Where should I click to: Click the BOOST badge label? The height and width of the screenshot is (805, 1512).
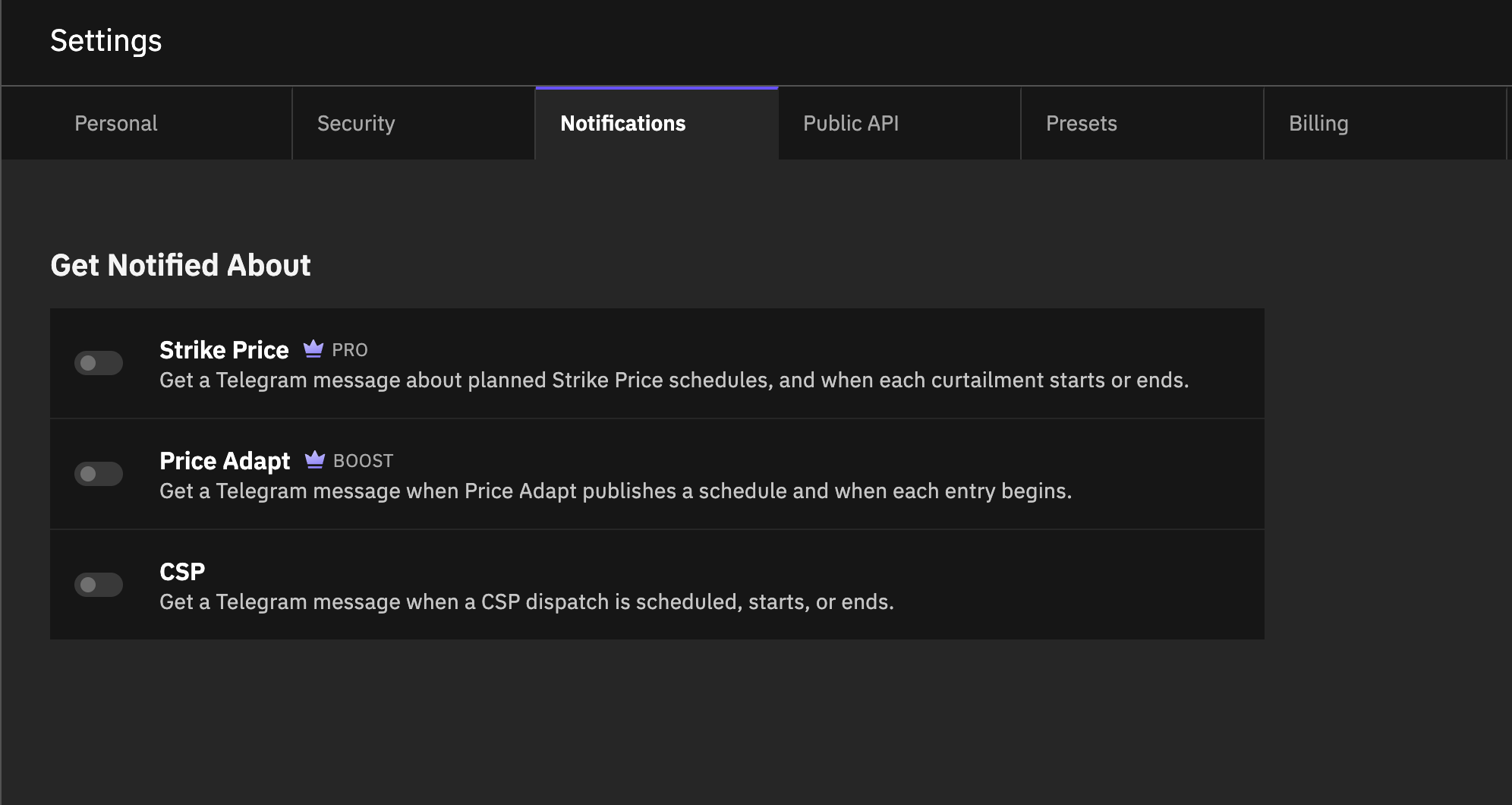coord(364,461)
